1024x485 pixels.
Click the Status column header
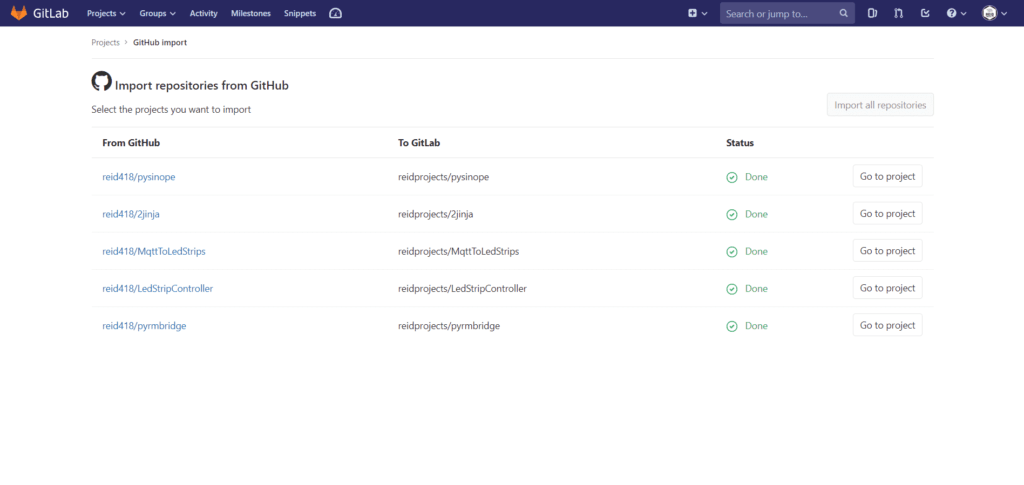point(740,143)
